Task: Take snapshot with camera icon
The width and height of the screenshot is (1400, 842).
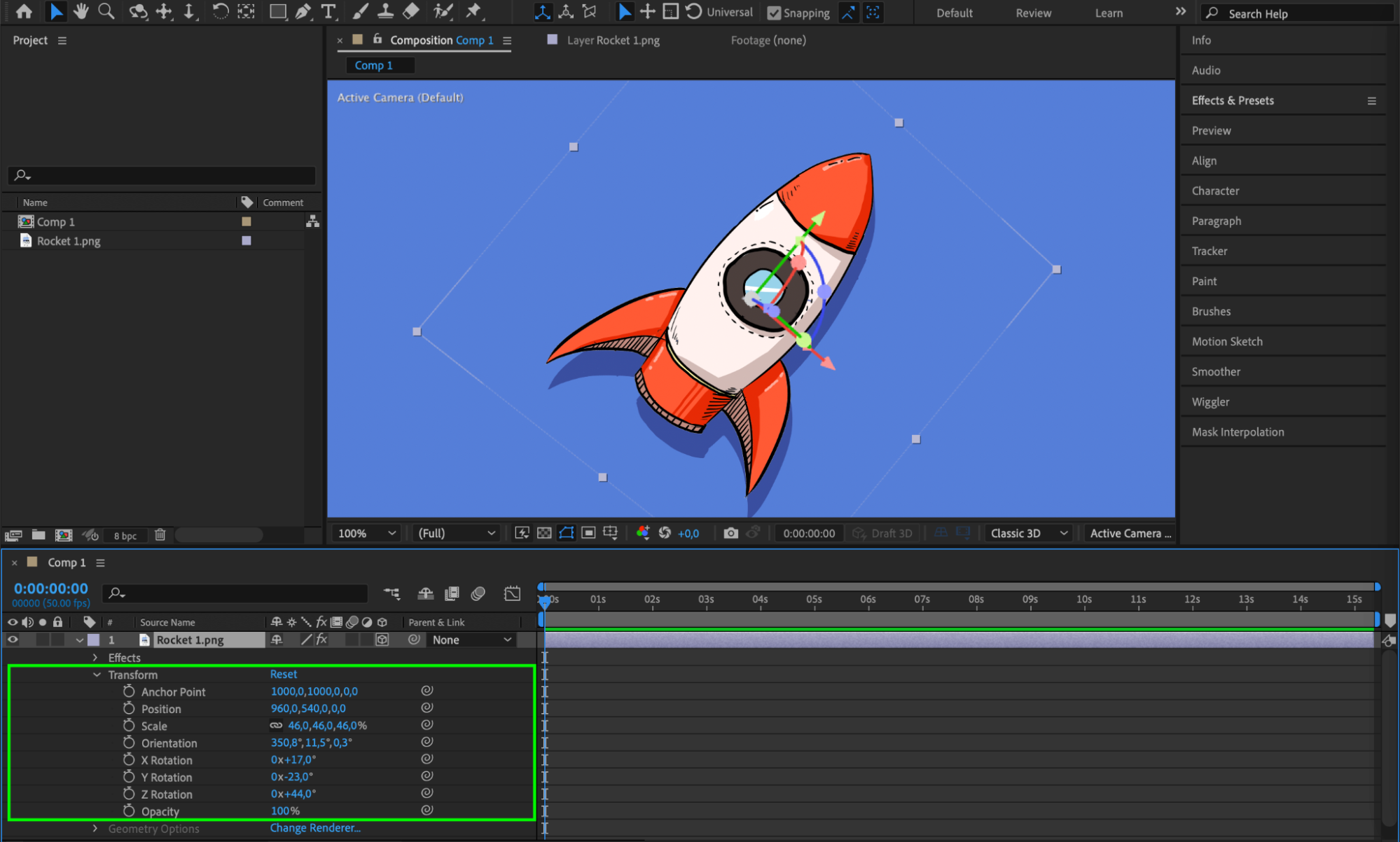Action: coord(730,533)
